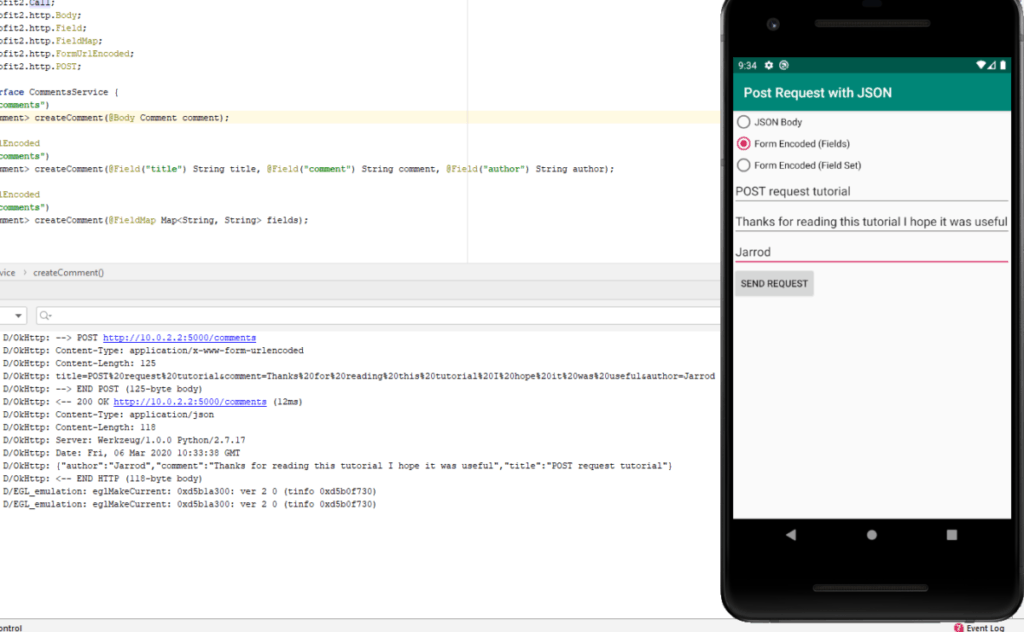Tap the settings gear in the status bar
Viewport: 1024px width, 632px height.
click(769, 65)
